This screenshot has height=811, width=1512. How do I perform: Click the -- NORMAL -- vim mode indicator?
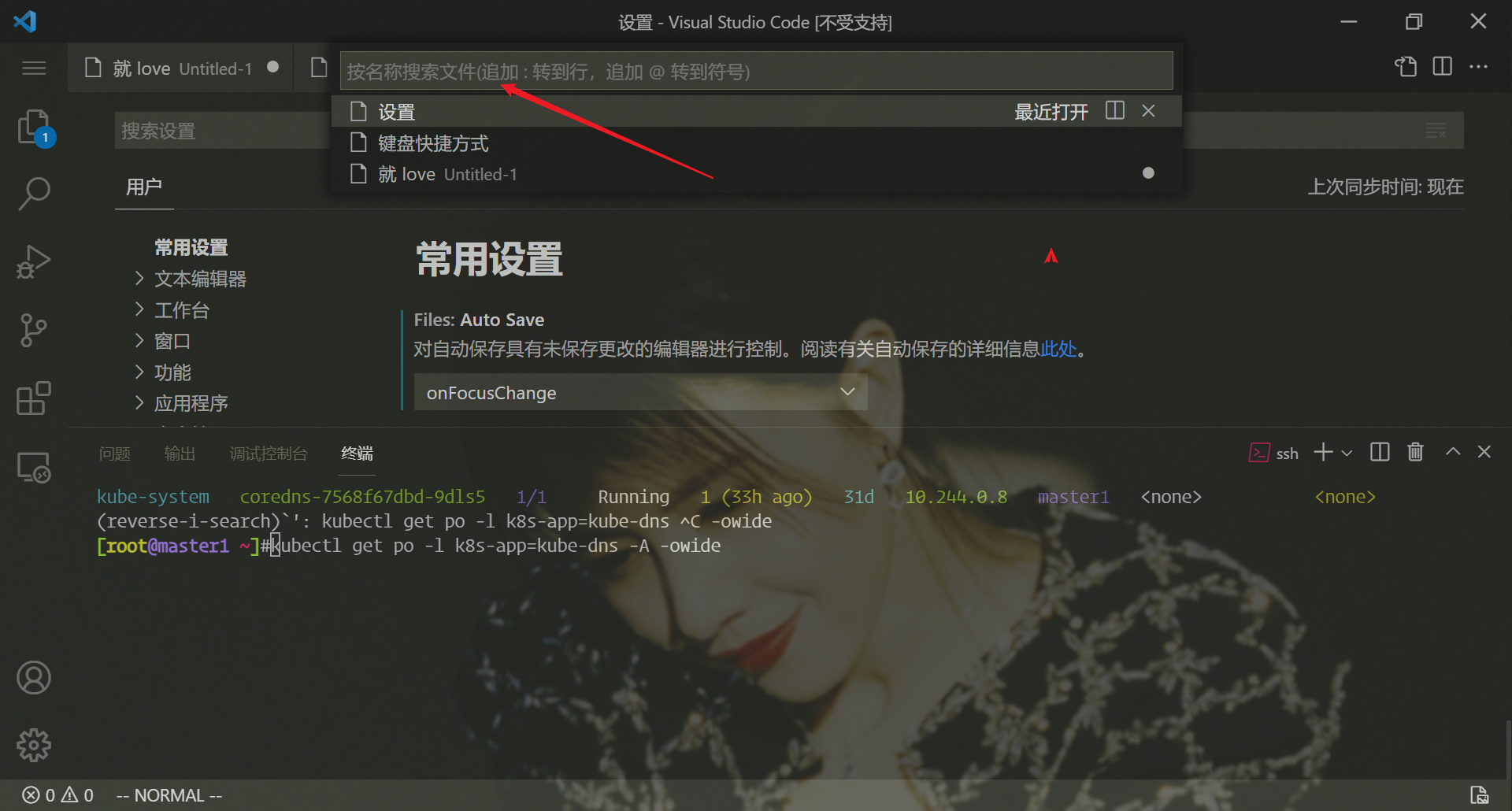tap(169, 795)
